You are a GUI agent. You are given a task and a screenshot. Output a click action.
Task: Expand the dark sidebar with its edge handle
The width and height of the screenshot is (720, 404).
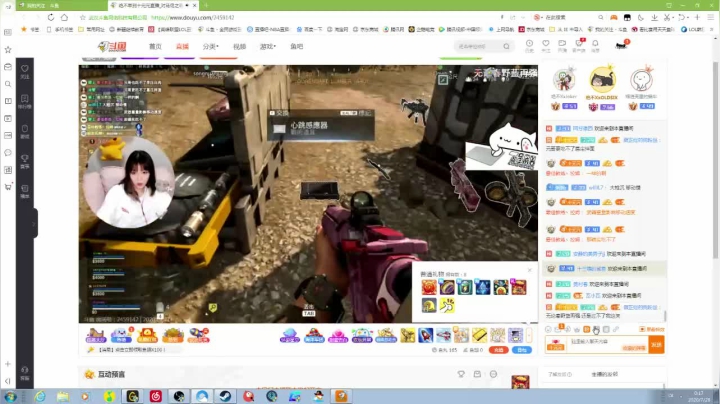(34, 224)
